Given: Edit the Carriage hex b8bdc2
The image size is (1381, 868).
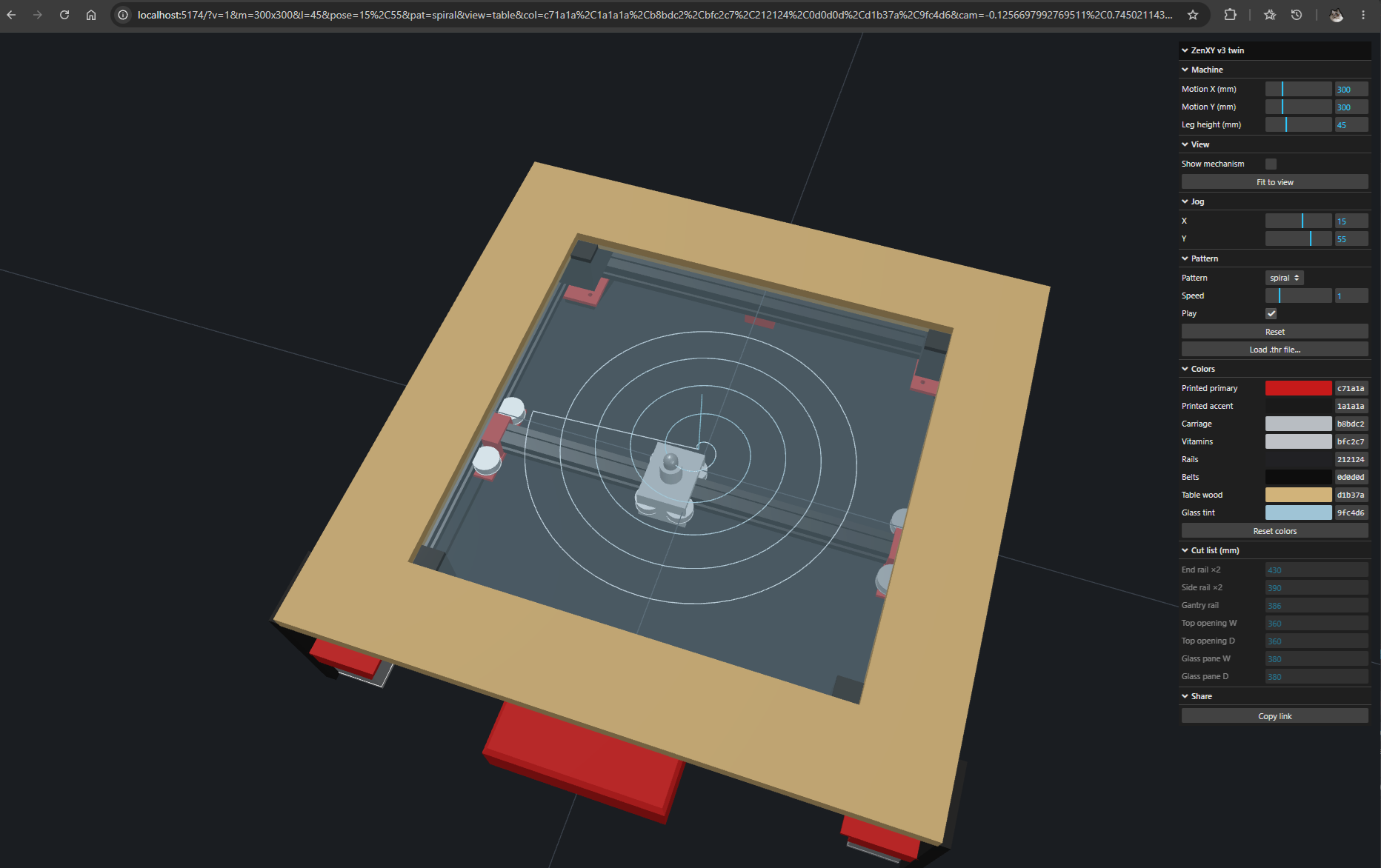Looking at the screenshot, I should tap(1351, 424).
